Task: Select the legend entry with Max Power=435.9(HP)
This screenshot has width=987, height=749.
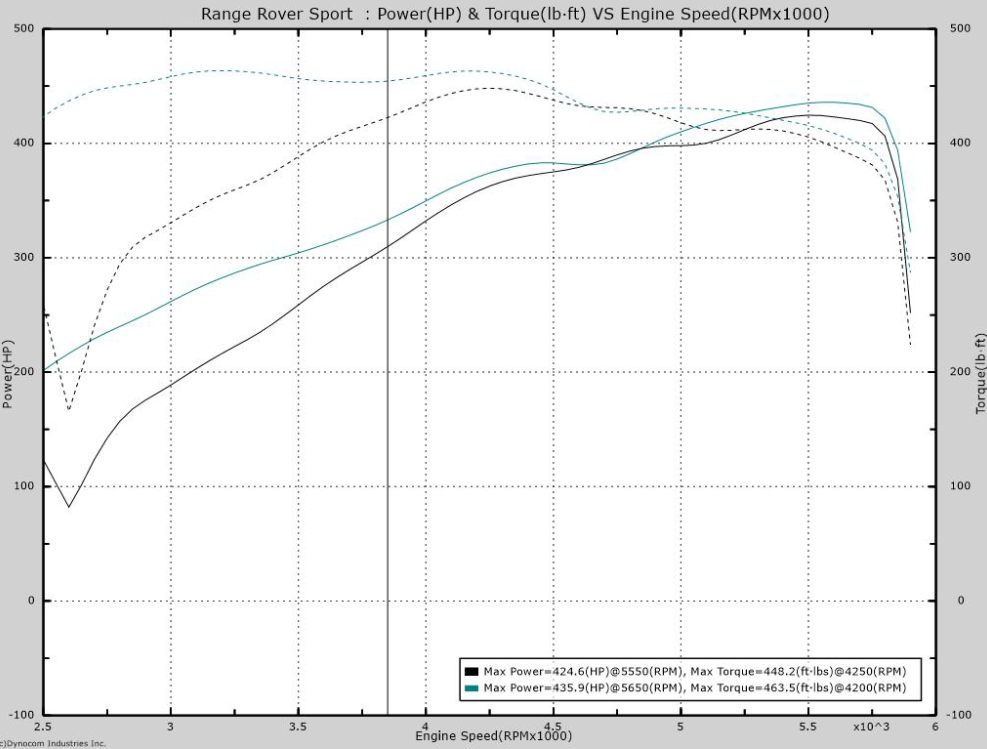Action: pyautogui.click(x=685, y=688)
